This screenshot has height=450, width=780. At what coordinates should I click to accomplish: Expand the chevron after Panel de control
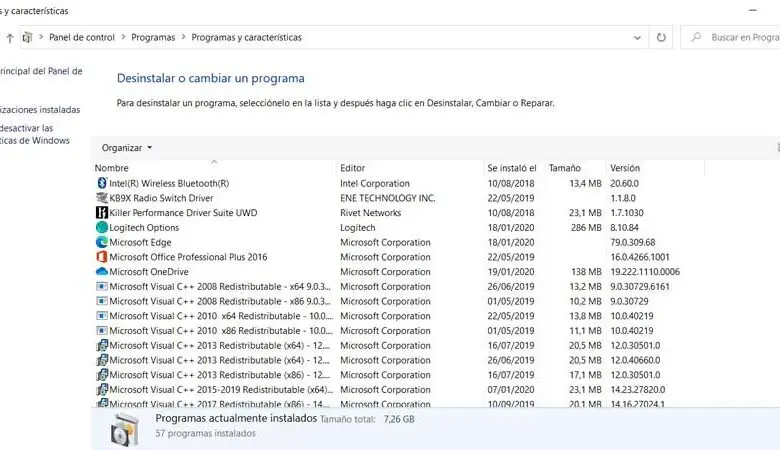click(x=123, y=38)
